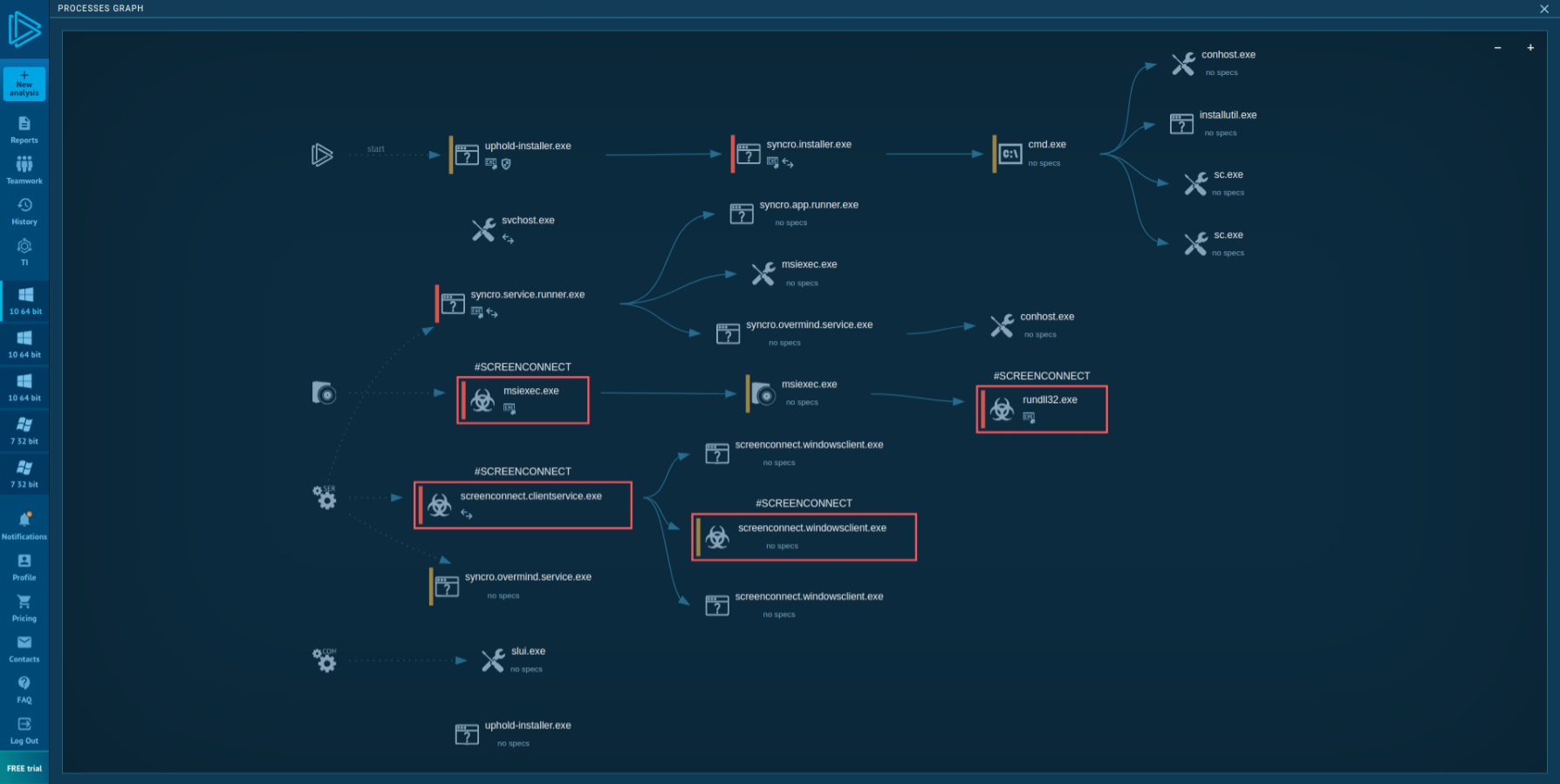Select the top conhost.exe node
The height and width of the screenshot is (784, 1560).
1214,64
